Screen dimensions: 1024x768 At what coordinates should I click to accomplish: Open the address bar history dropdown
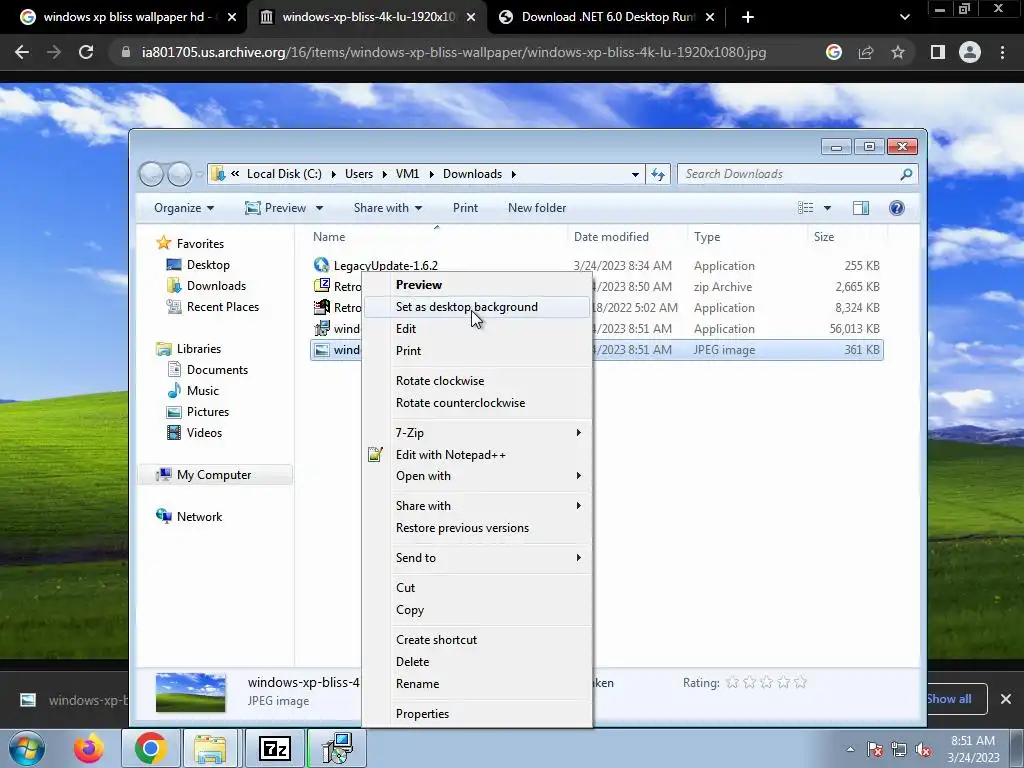coord(635,174)
